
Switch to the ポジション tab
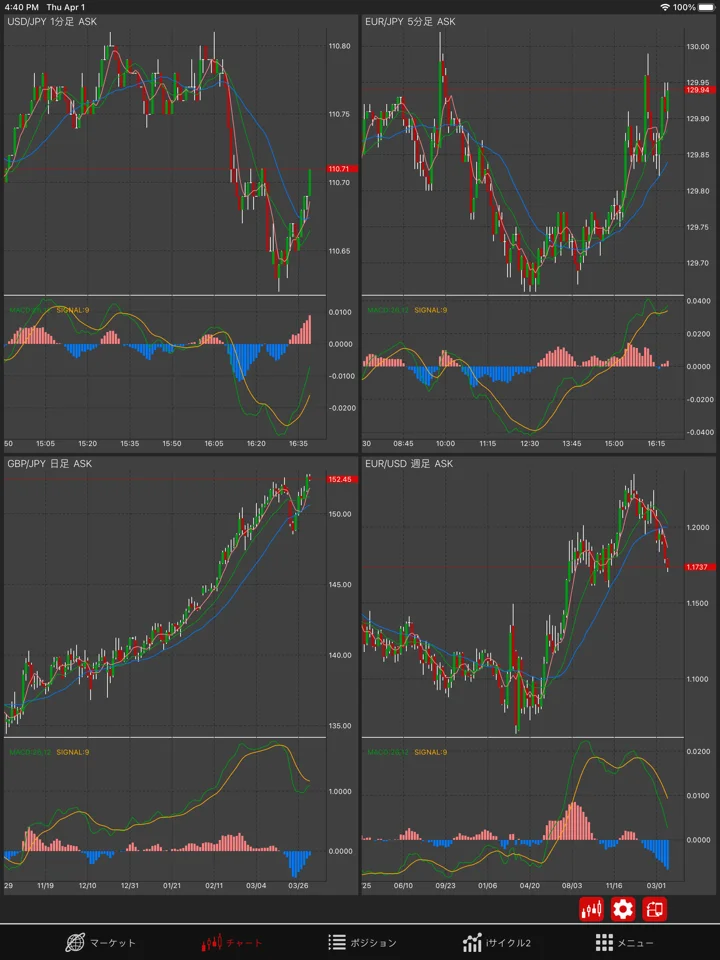[x=362, y=942]
